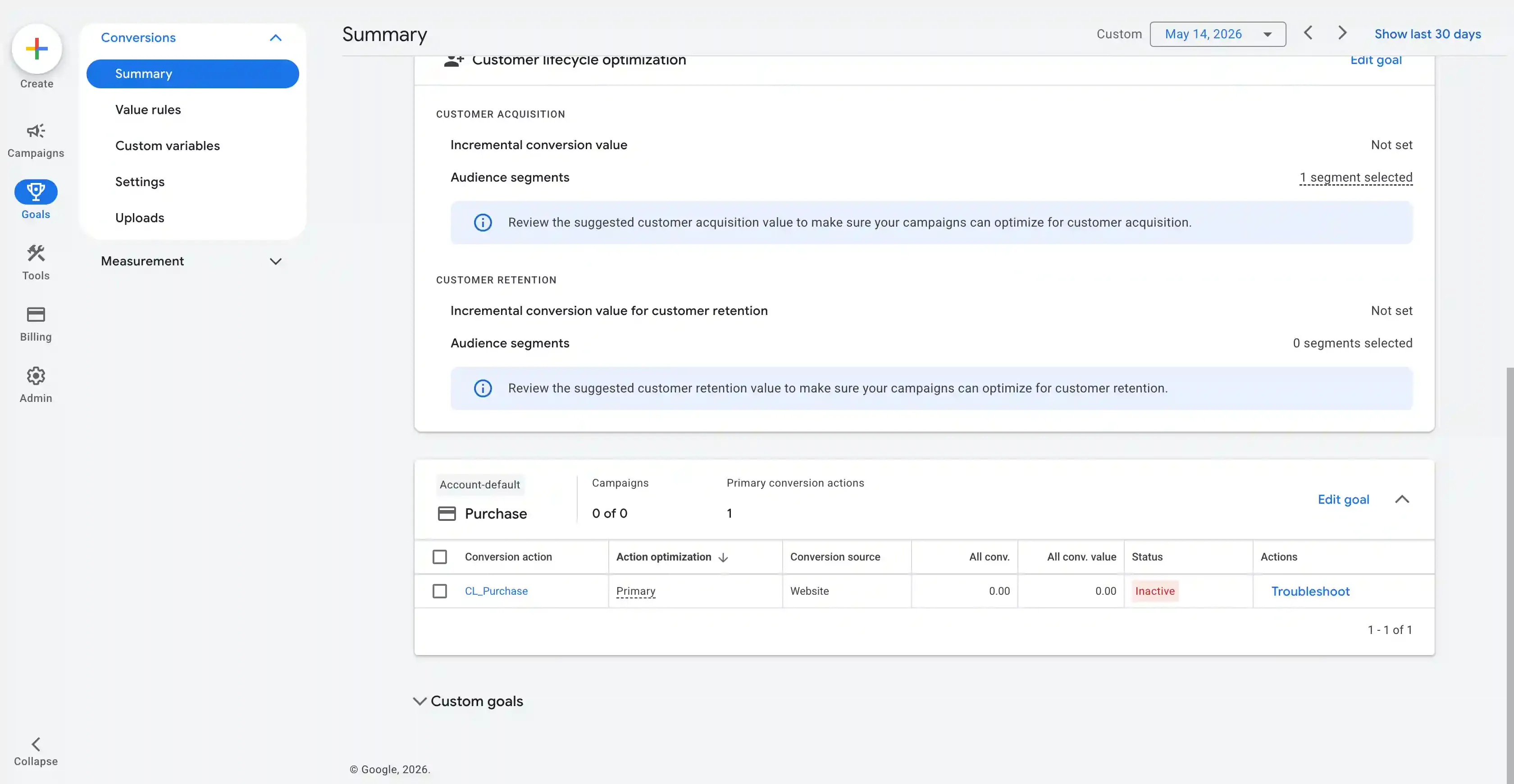Click the Inactive status badge

pyautogui.click(x=1155, y=591)
